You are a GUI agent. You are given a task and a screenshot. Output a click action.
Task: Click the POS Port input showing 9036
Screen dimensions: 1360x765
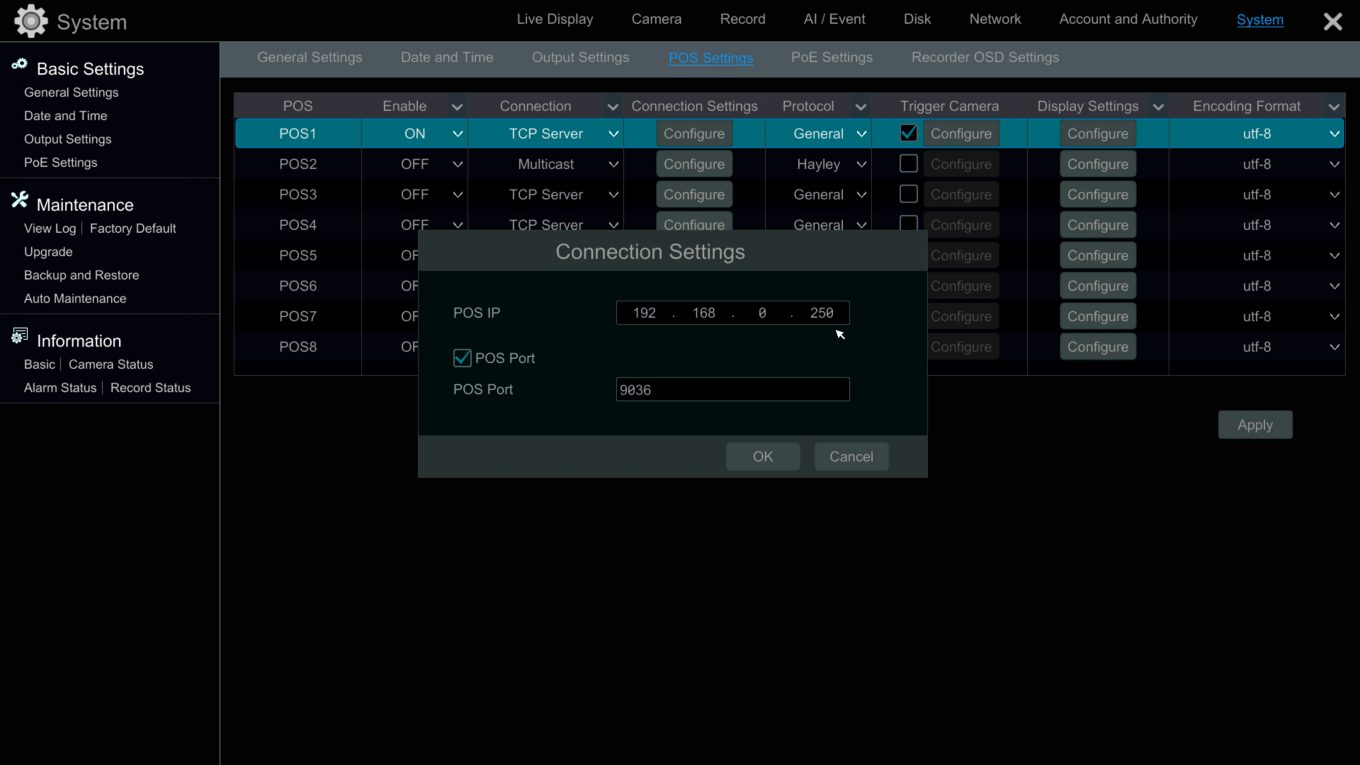pyautogui.click(x=732, y=389)
